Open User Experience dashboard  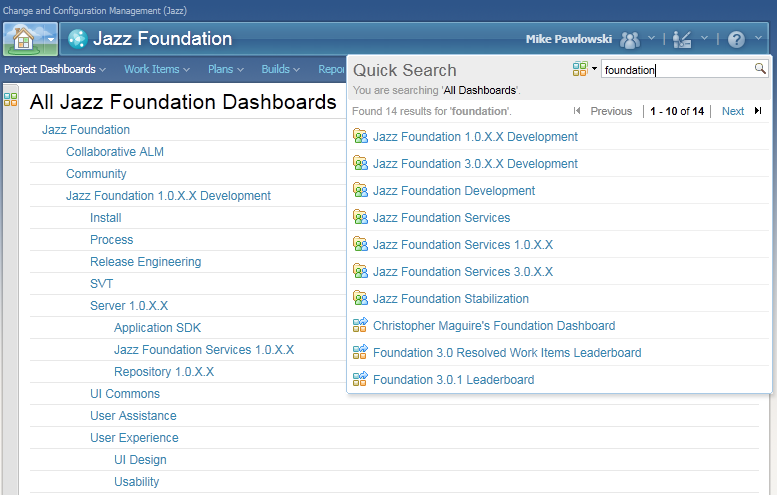click(134, 438)
